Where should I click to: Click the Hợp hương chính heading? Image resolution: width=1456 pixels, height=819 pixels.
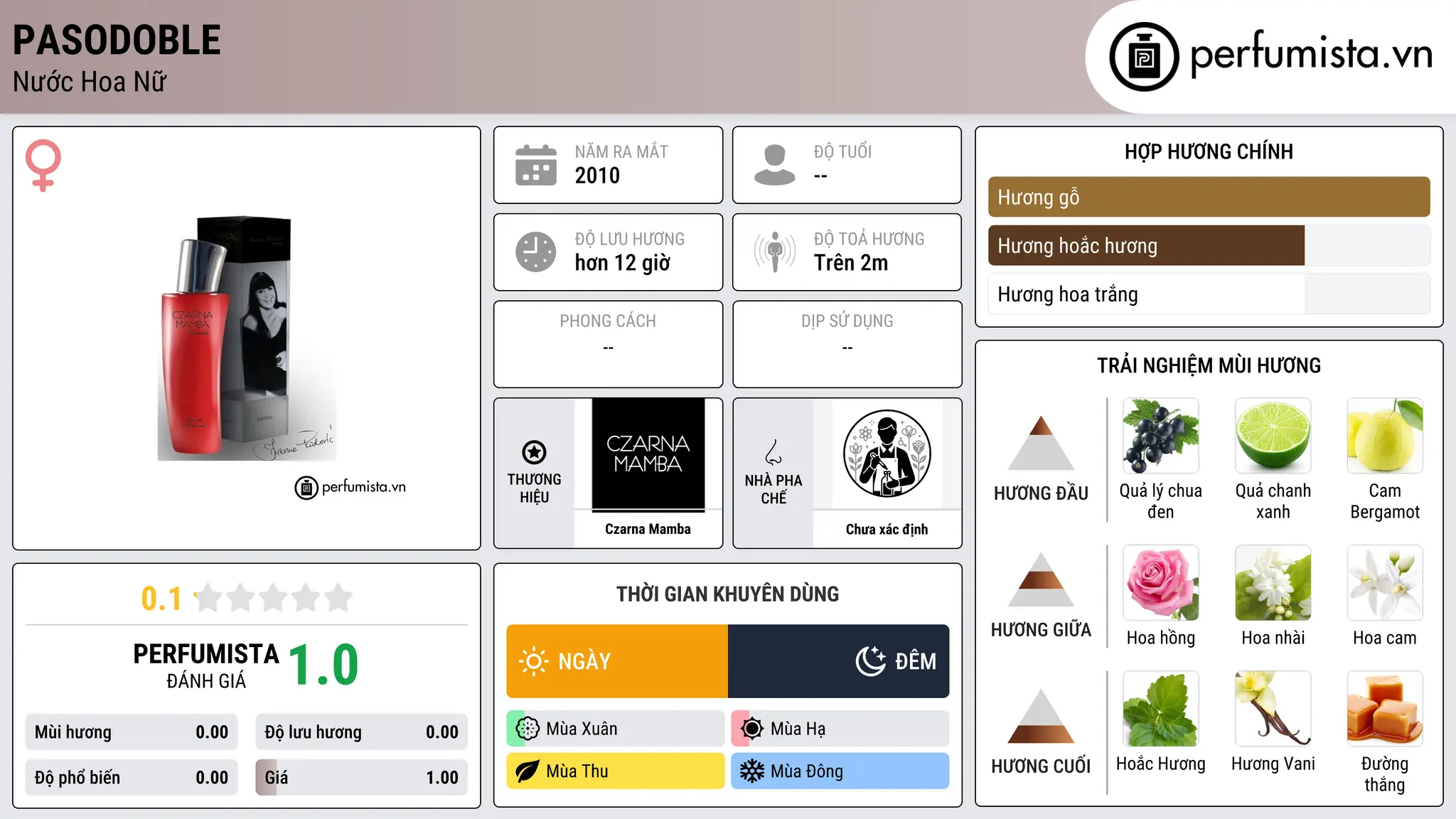click(x=1209, y=151)
